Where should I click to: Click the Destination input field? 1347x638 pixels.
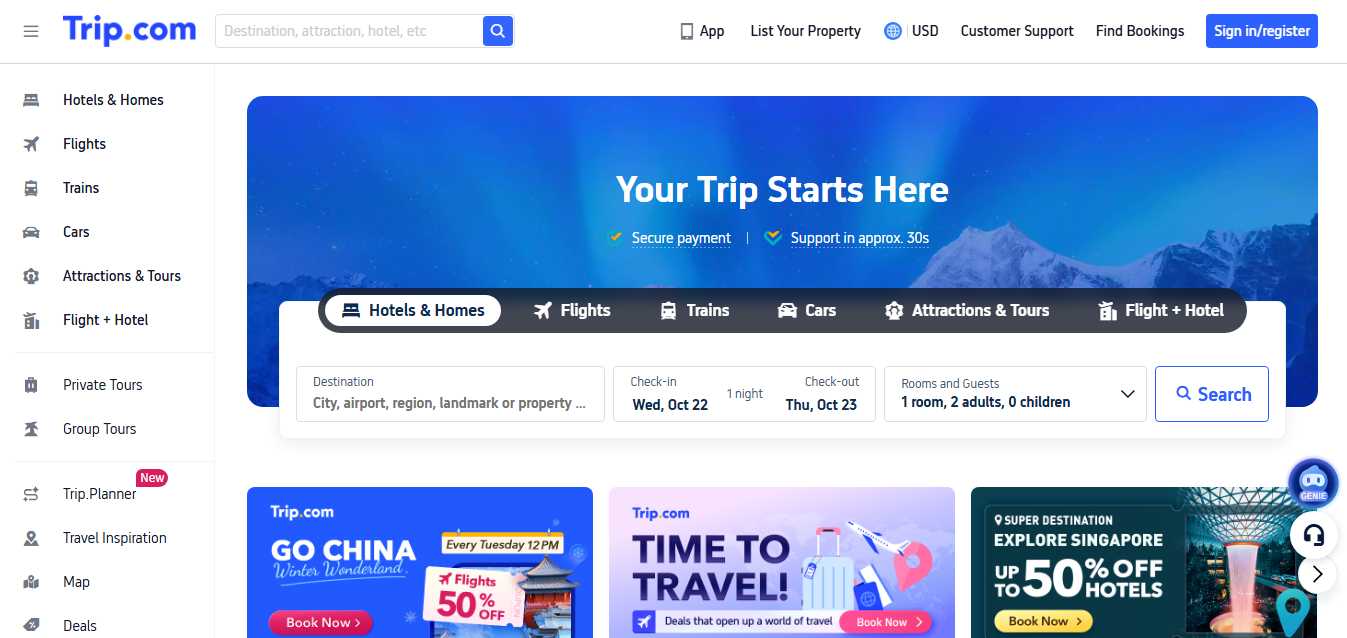[450, 393]
